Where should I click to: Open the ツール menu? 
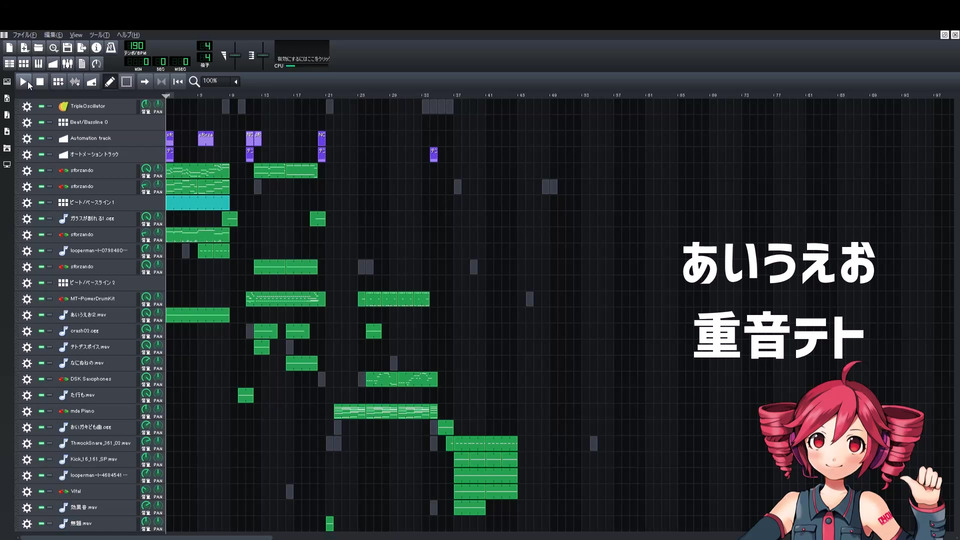coord(99,35)
